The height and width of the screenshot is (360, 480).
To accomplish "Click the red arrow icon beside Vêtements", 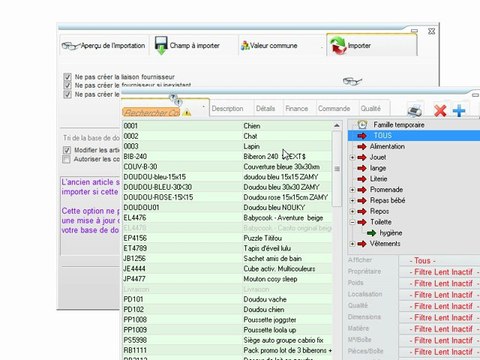I will (362, 244).
